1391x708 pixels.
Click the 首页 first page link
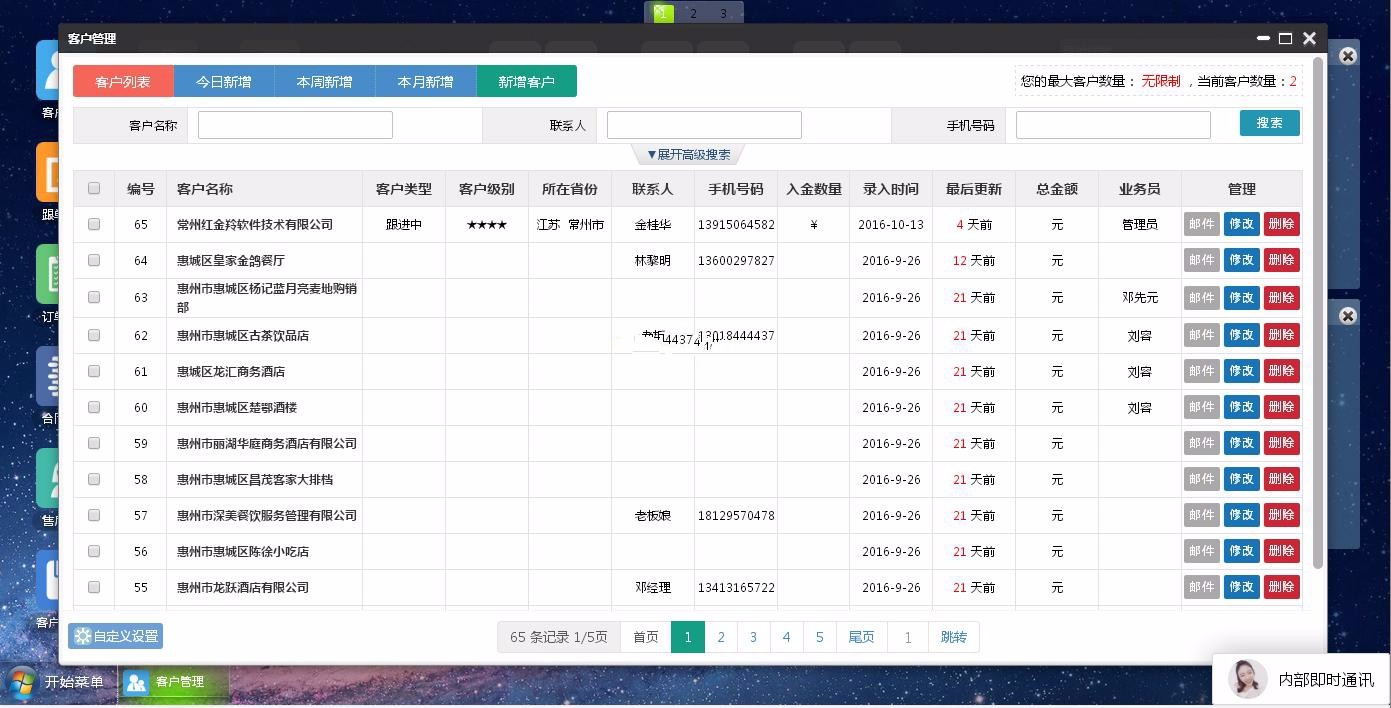coord(646,637)
